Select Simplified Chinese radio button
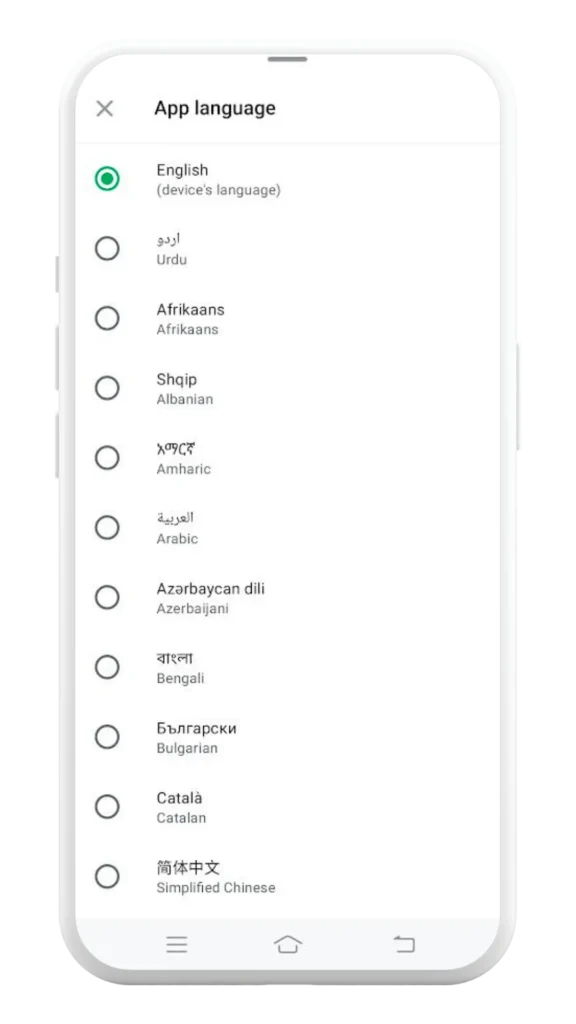 [108, 877]
